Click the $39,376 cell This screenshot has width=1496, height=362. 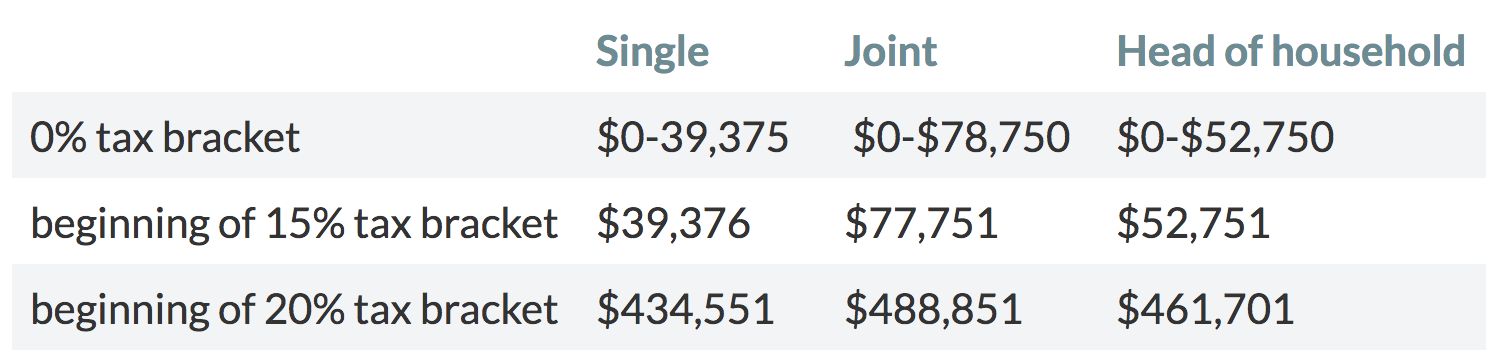(x=673, y=223)
